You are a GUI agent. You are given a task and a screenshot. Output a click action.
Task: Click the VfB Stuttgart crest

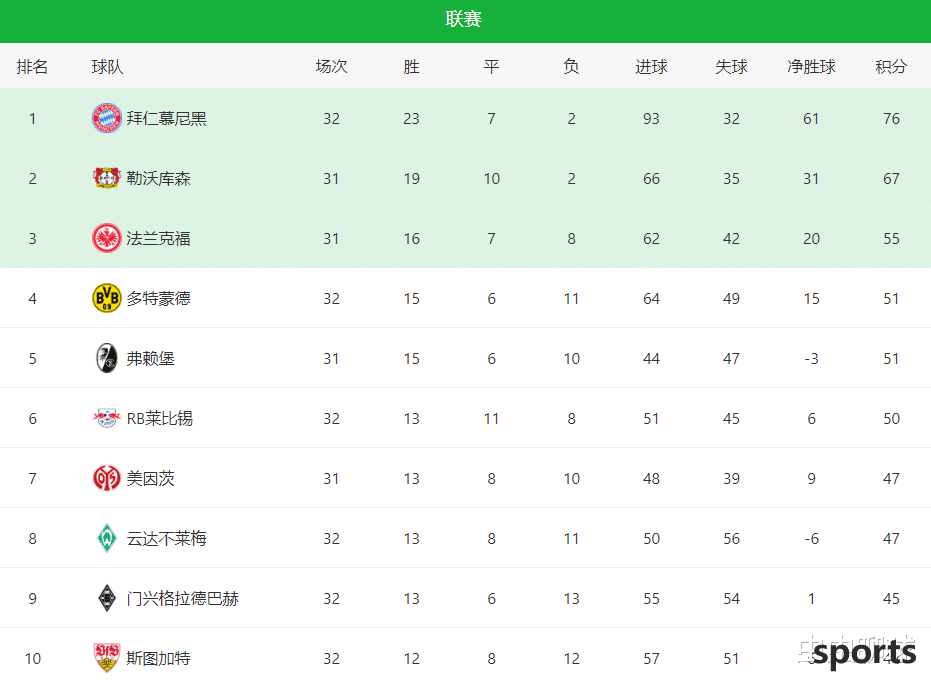click(107, 657)
